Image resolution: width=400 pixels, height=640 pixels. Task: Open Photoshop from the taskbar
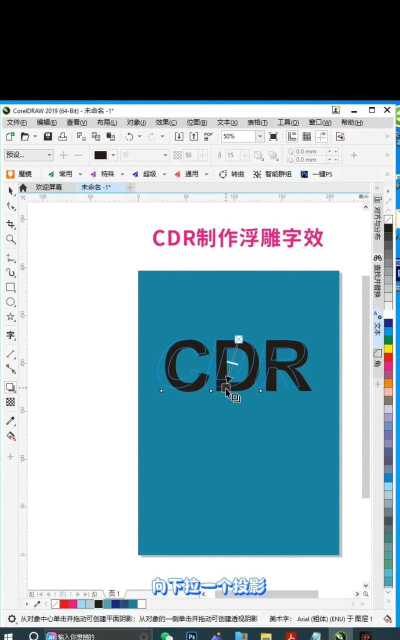tap(191, 636)
